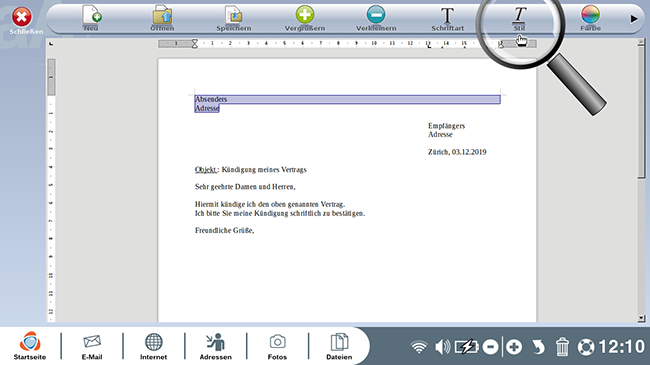Image resolution: width=650 pixels, height=365 pixels.
Task: Click the Wi-Fi status icon
Action: pos(419,347)
